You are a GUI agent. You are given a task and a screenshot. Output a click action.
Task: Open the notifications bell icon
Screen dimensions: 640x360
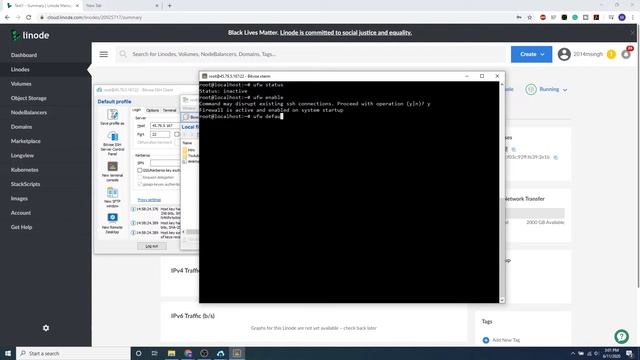pyautogui.click(x=626, y=54)
